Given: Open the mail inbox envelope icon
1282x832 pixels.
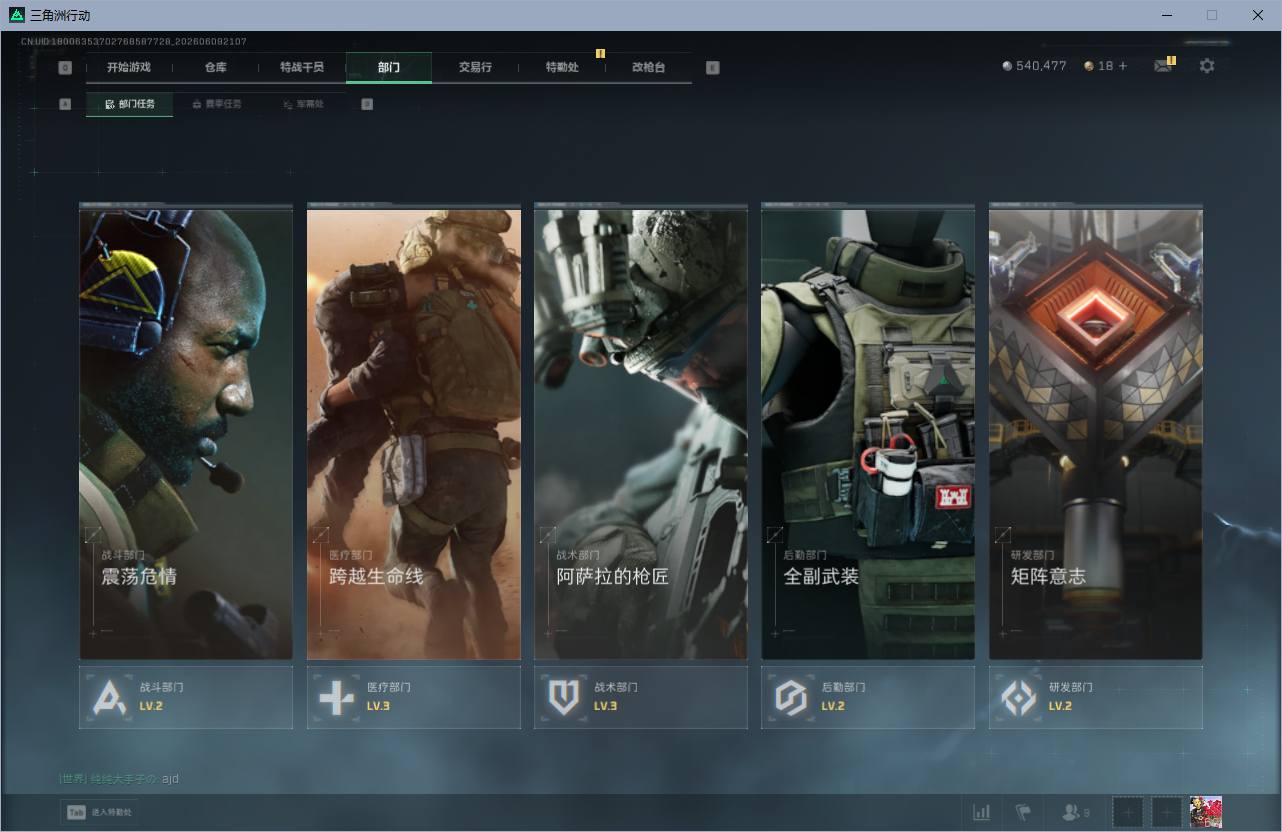Looking at the screenshot, I should pyautogui.click(x=1162, y=66).
